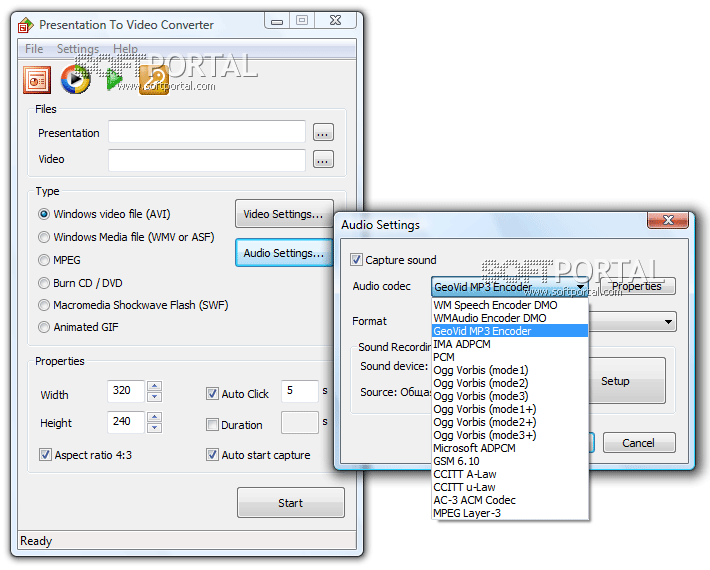Click the Auto Click seconds field
This screenshot has width=710, height=570.
[300, 391]
